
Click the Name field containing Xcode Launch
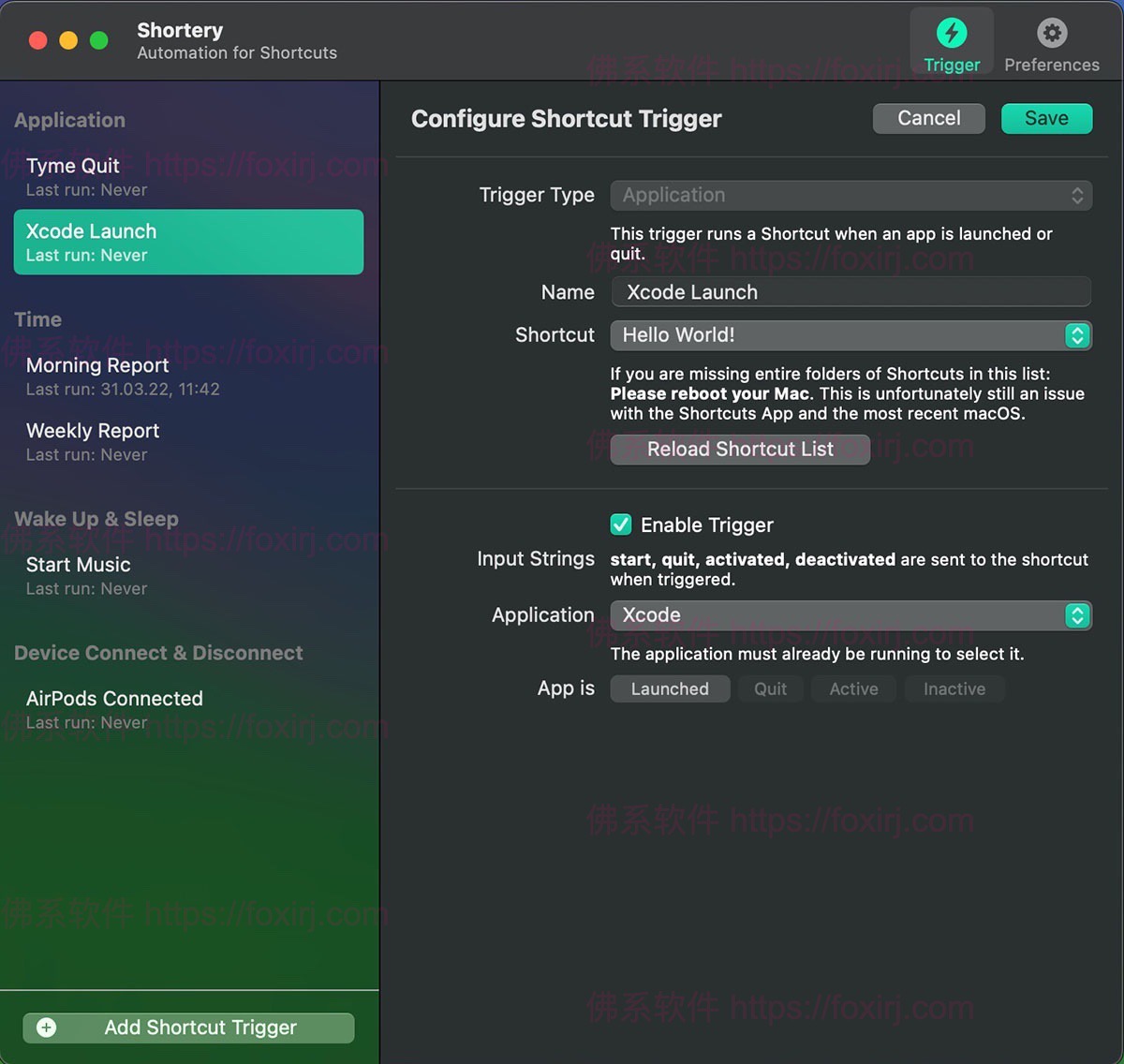coord(850,292)
